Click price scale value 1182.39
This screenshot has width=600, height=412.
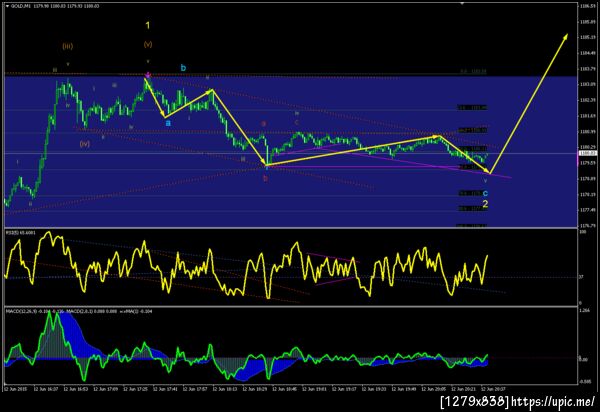(588, 100)
